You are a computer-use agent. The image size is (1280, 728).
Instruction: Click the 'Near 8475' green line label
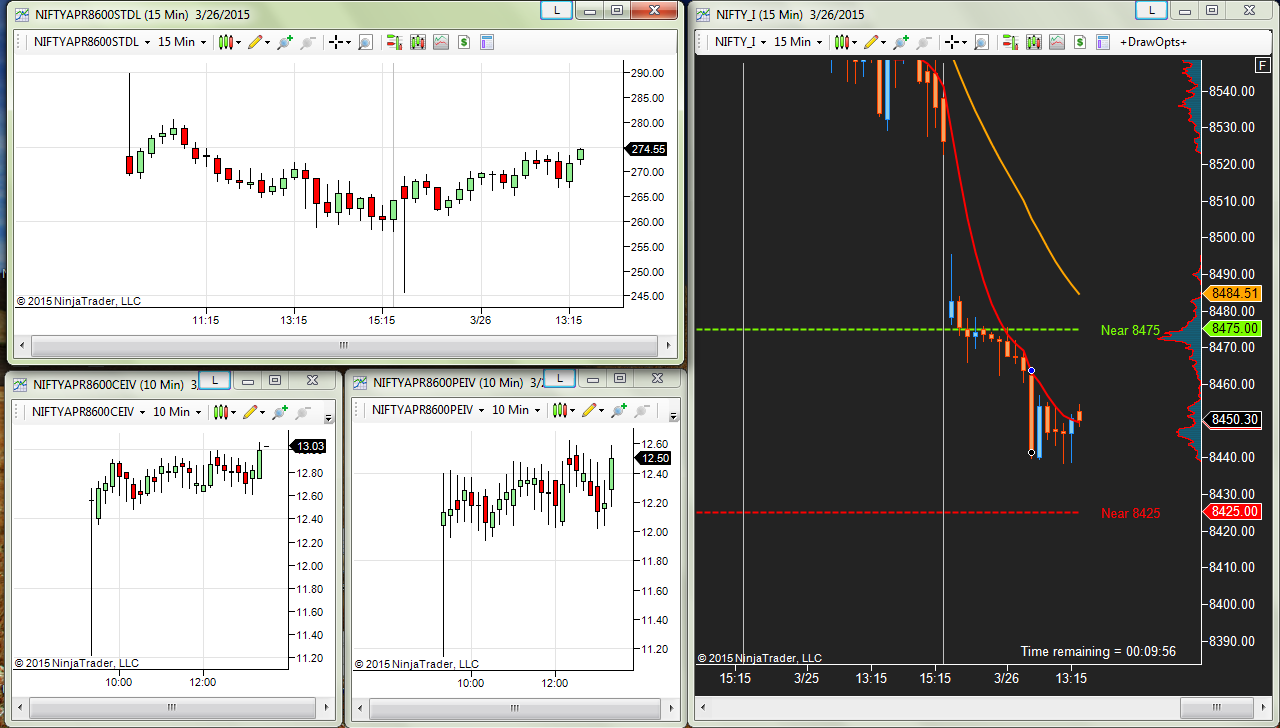pyautogui.click(x=1130, y=330)
